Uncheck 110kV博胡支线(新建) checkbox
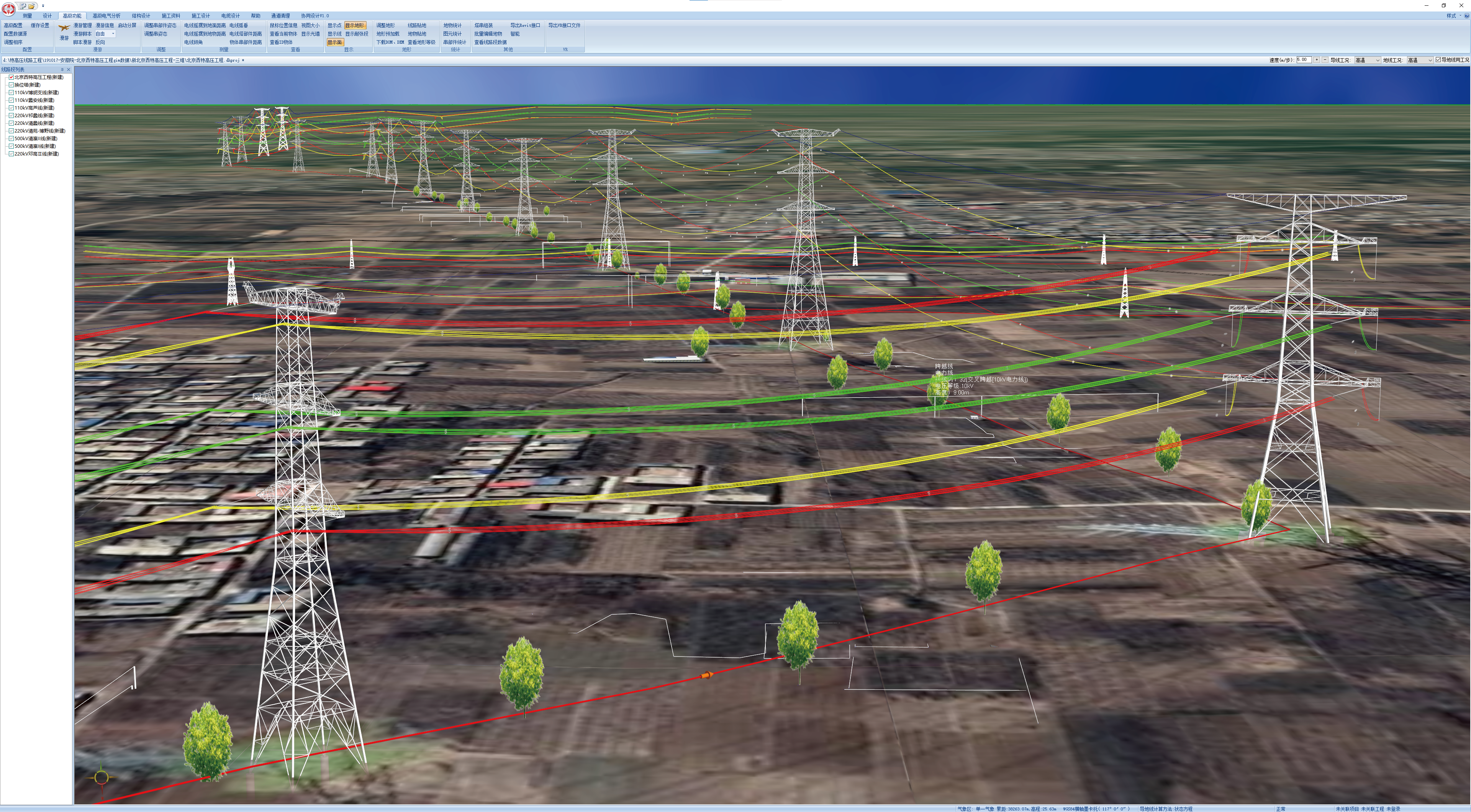This screenshot has width=1471, height=812. click(11, 93)
